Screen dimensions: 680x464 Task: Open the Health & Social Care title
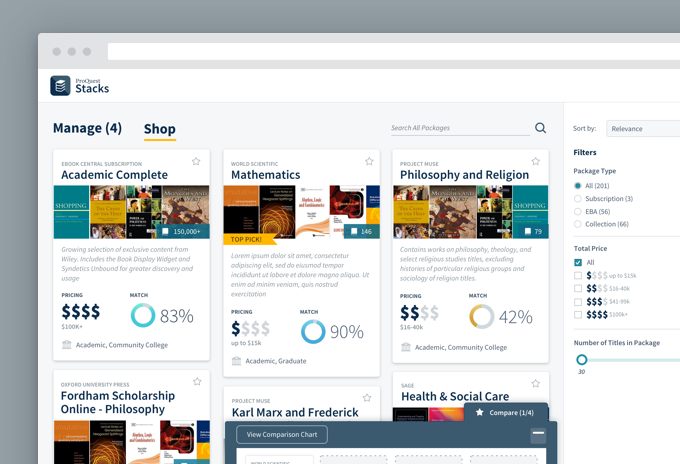(455, 396)
